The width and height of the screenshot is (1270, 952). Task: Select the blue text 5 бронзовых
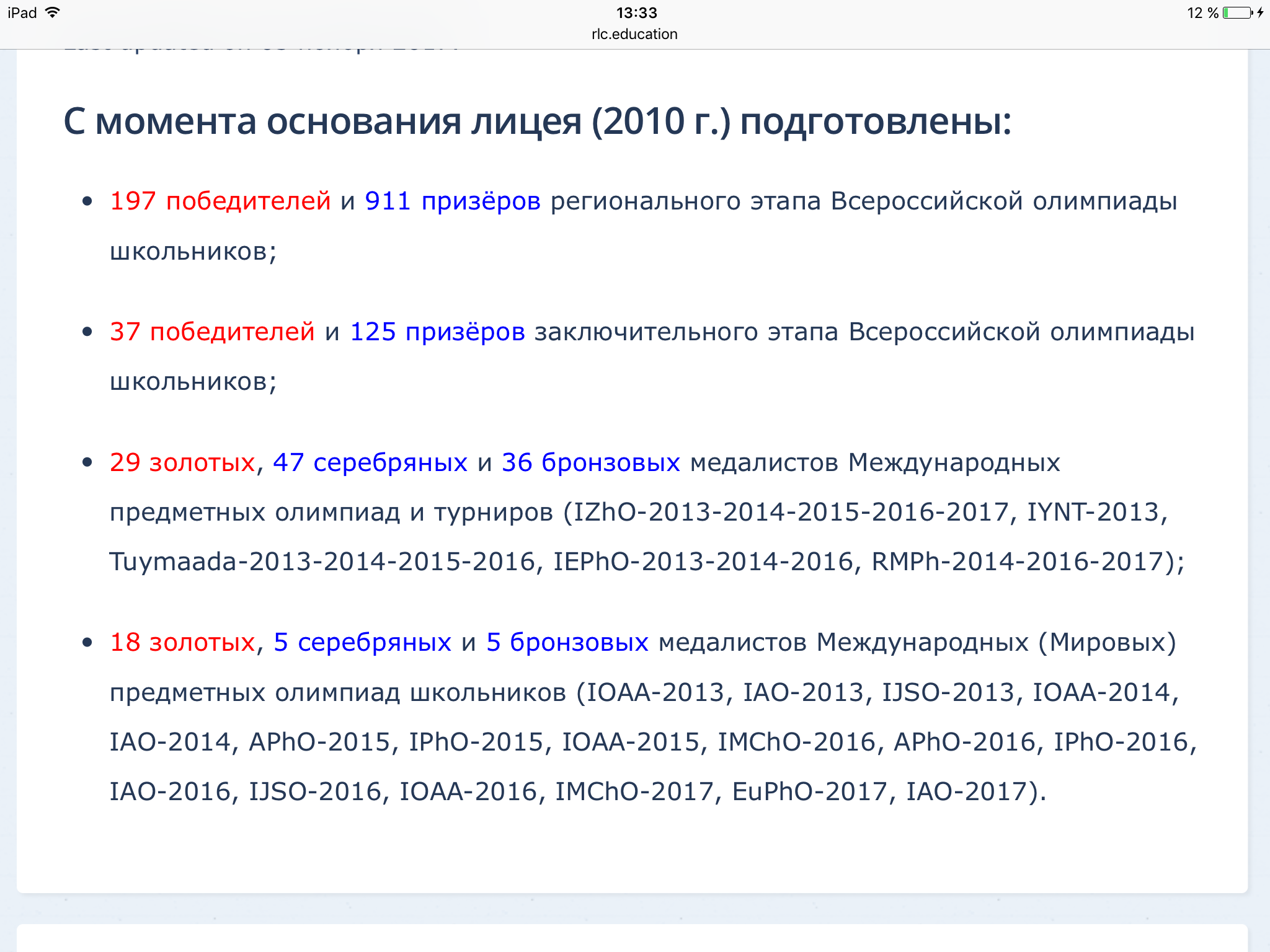click(567, 643)
